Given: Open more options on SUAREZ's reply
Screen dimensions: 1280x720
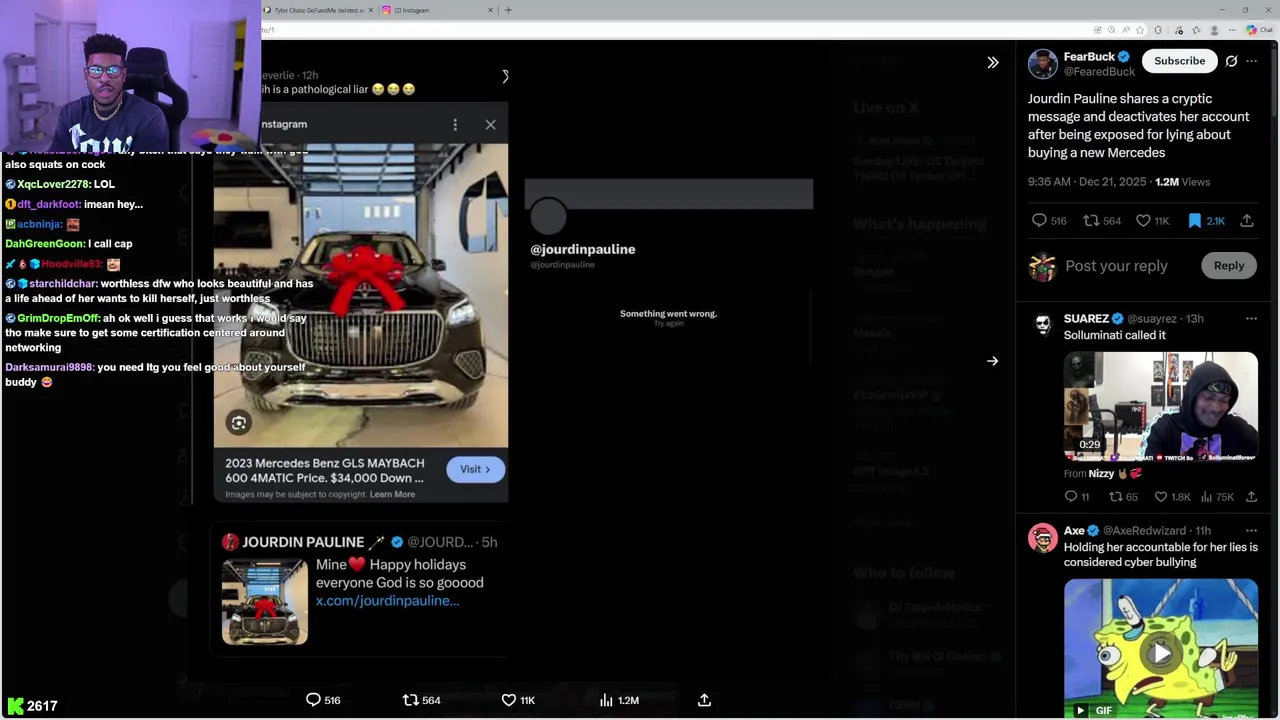Looking at the screenshot, I should click(1251, 318).
